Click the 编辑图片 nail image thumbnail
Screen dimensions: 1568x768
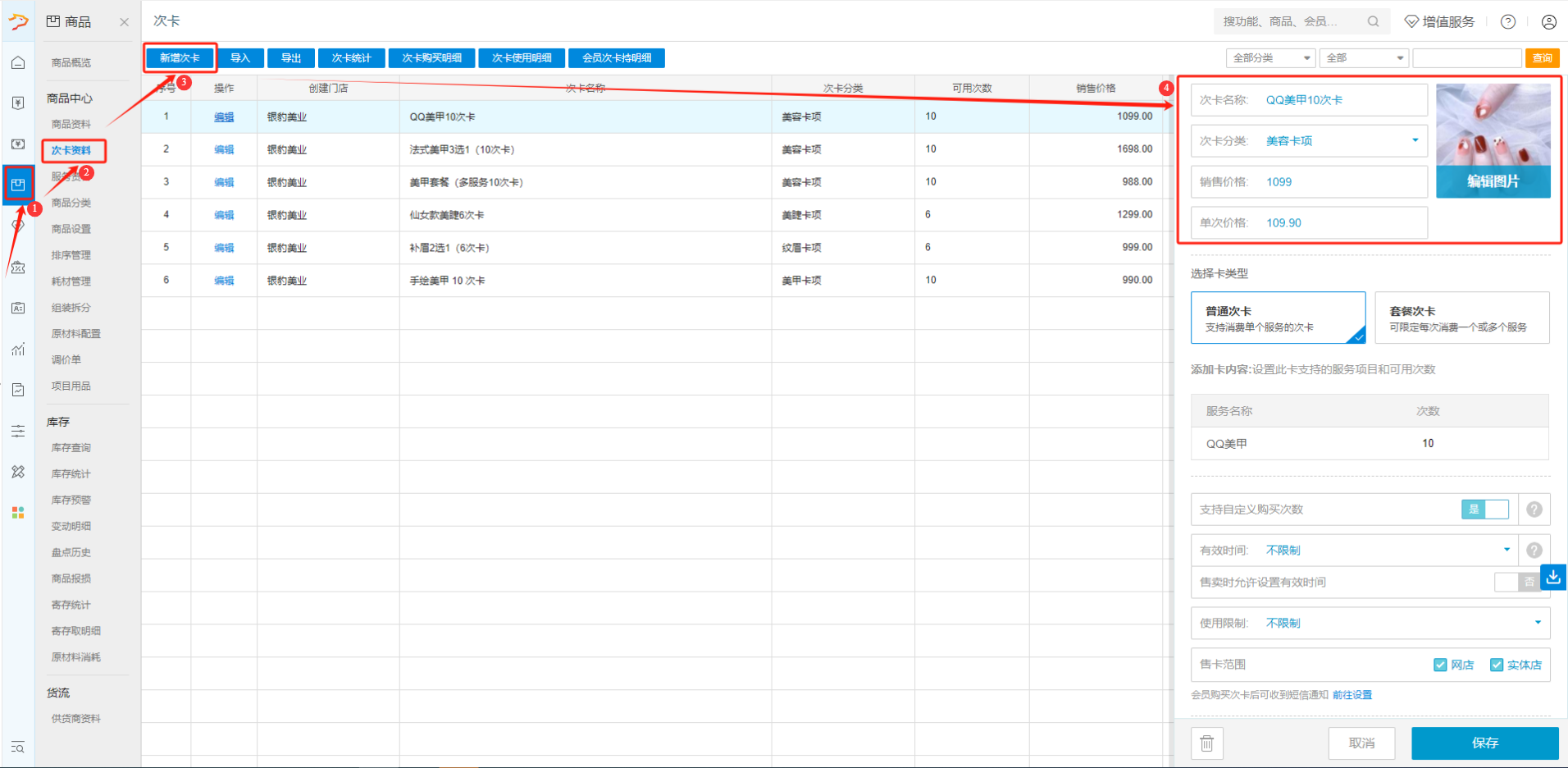[x=1493, y=140]
